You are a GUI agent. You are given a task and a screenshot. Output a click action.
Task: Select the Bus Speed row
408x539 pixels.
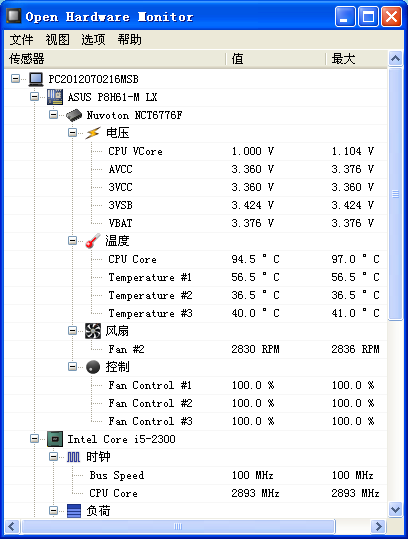tap(196, 475)
